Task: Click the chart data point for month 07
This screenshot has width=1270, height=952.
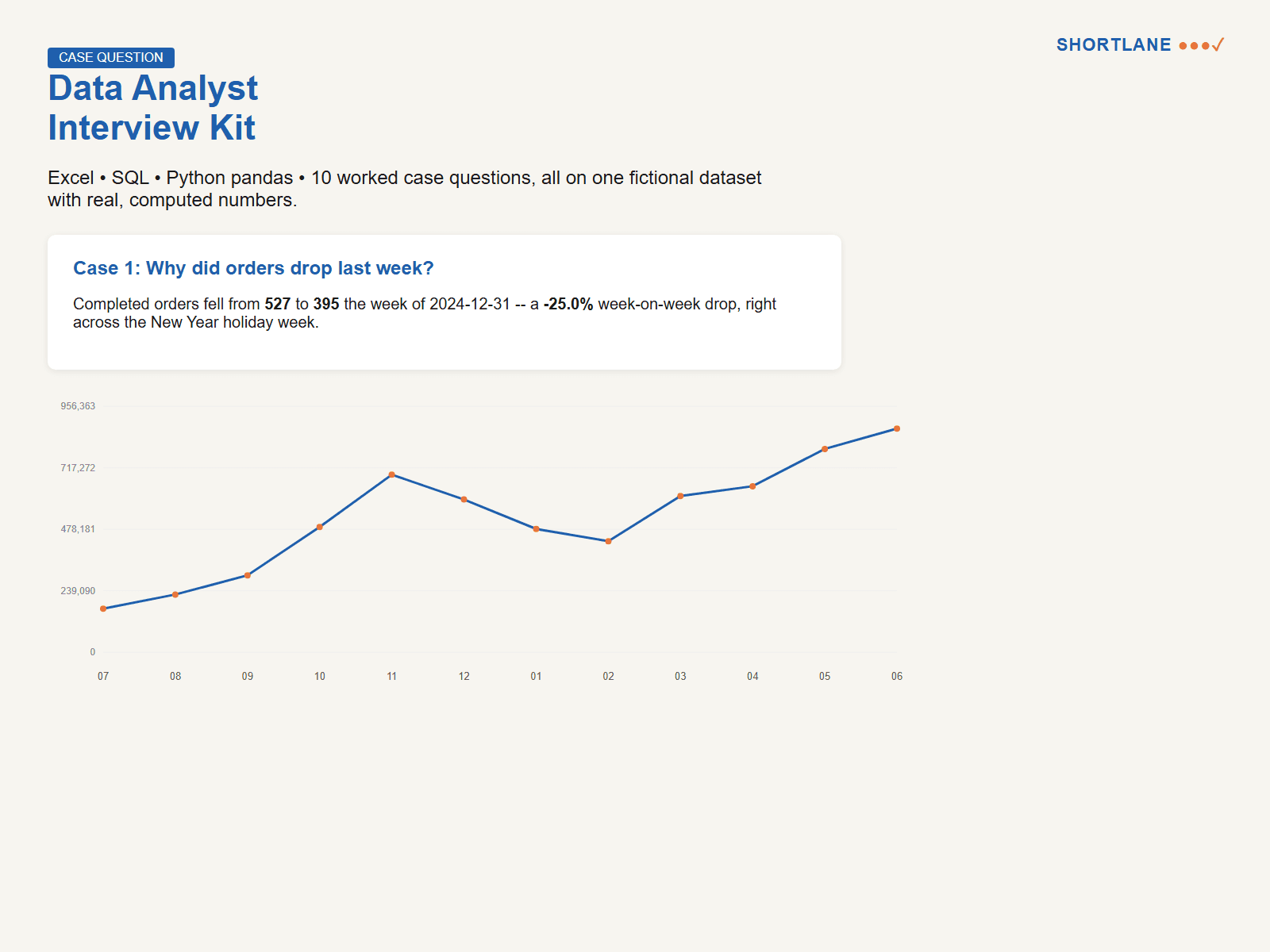Action: coord(103,608)
